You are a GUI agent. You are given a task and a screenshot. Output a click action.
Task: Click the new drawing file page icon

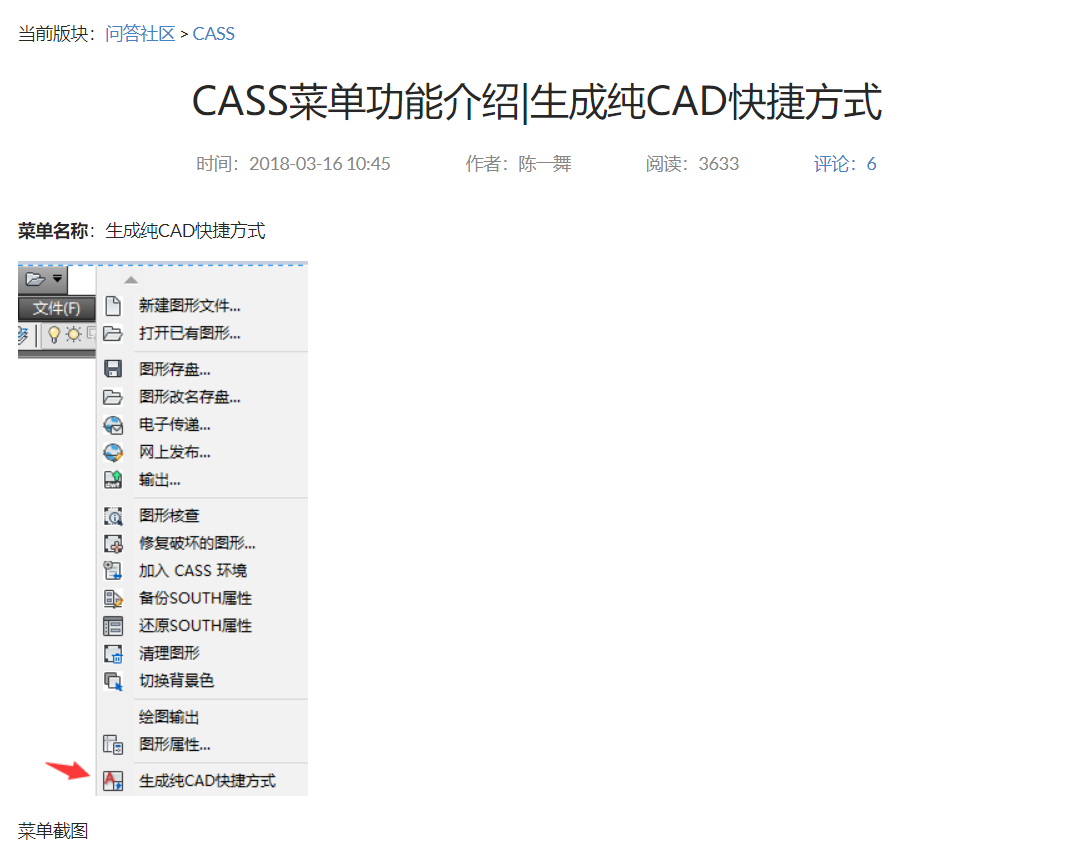click(113, 306)
